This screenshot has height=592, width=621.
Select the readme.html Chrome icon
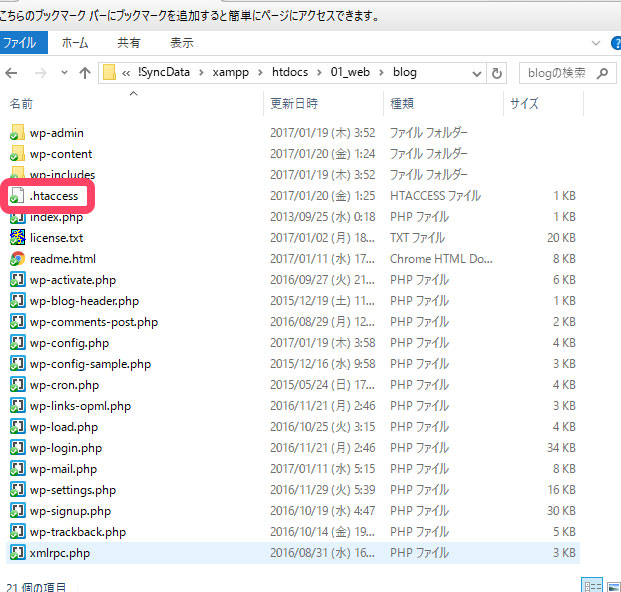[17, 259]
